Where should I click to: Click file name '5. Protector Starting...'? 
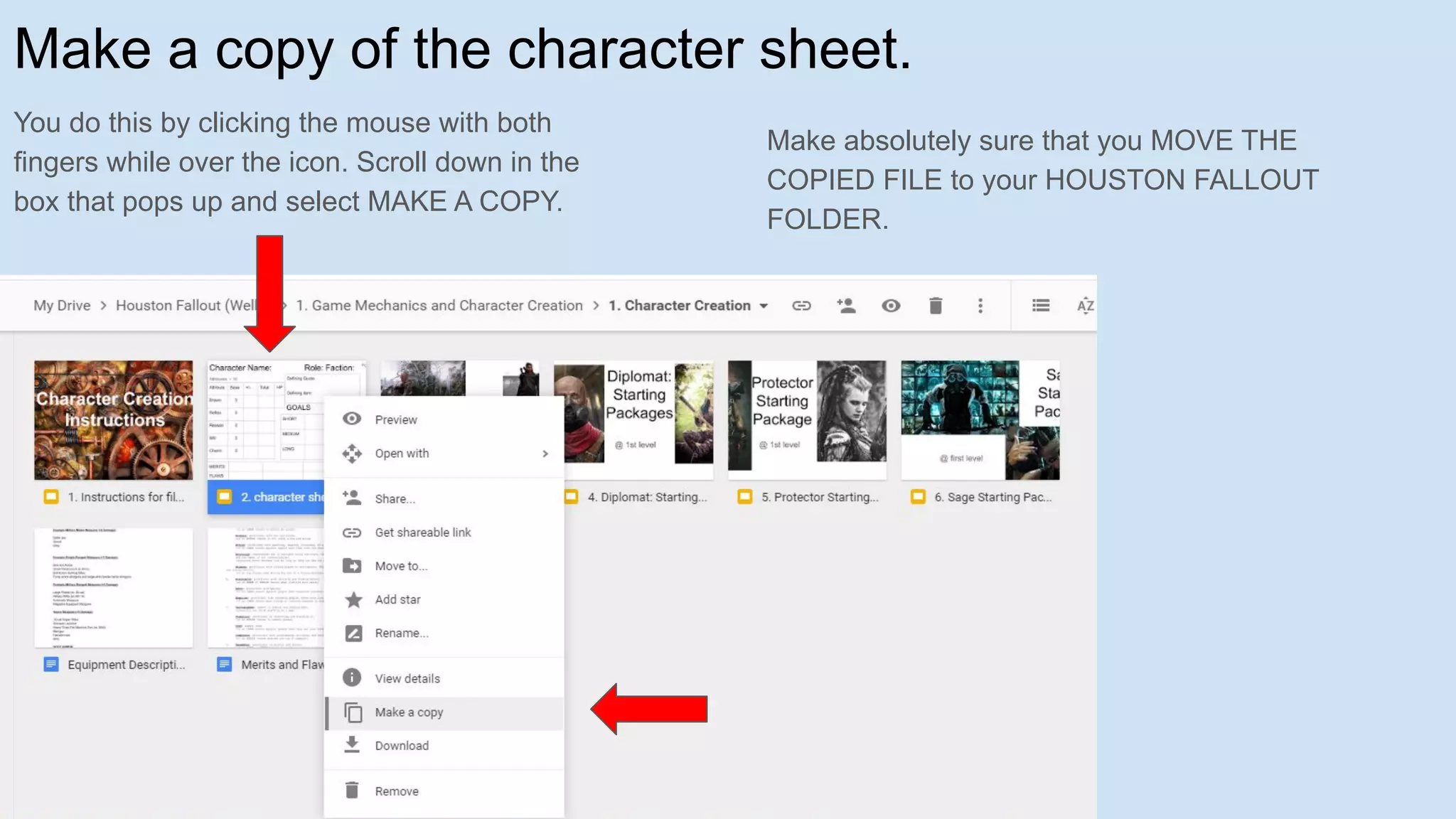[x=820, y=497]
